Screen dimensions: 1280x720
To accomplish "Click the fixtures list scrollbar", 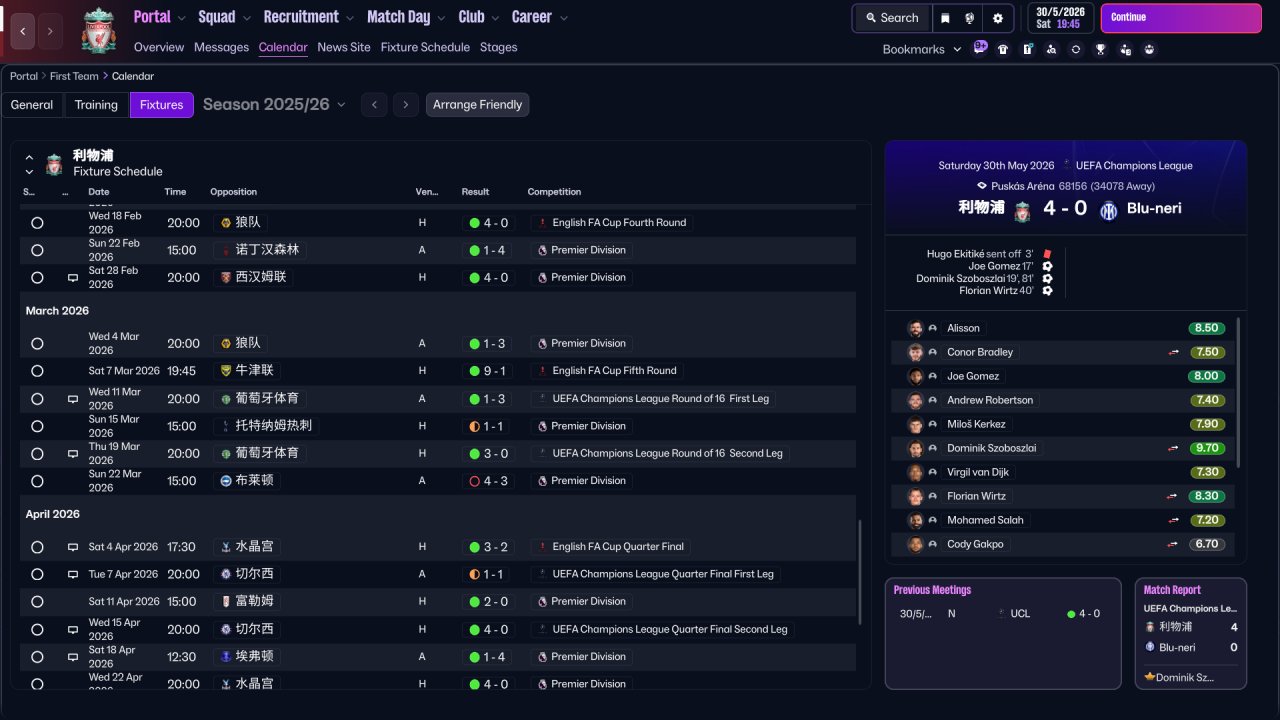I will [859, 572].
